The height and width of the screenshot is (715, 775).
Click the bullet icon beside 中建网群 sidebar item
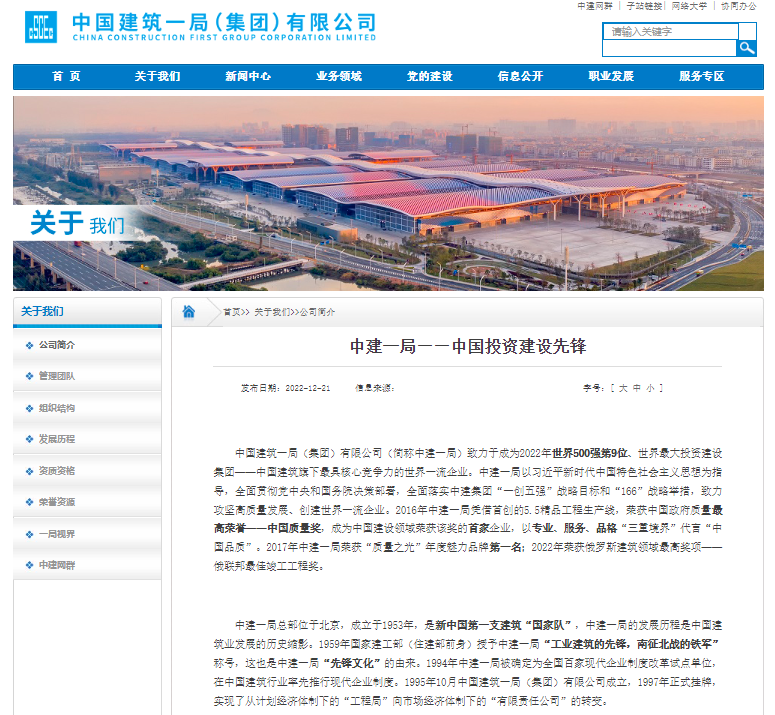(30, 565)
